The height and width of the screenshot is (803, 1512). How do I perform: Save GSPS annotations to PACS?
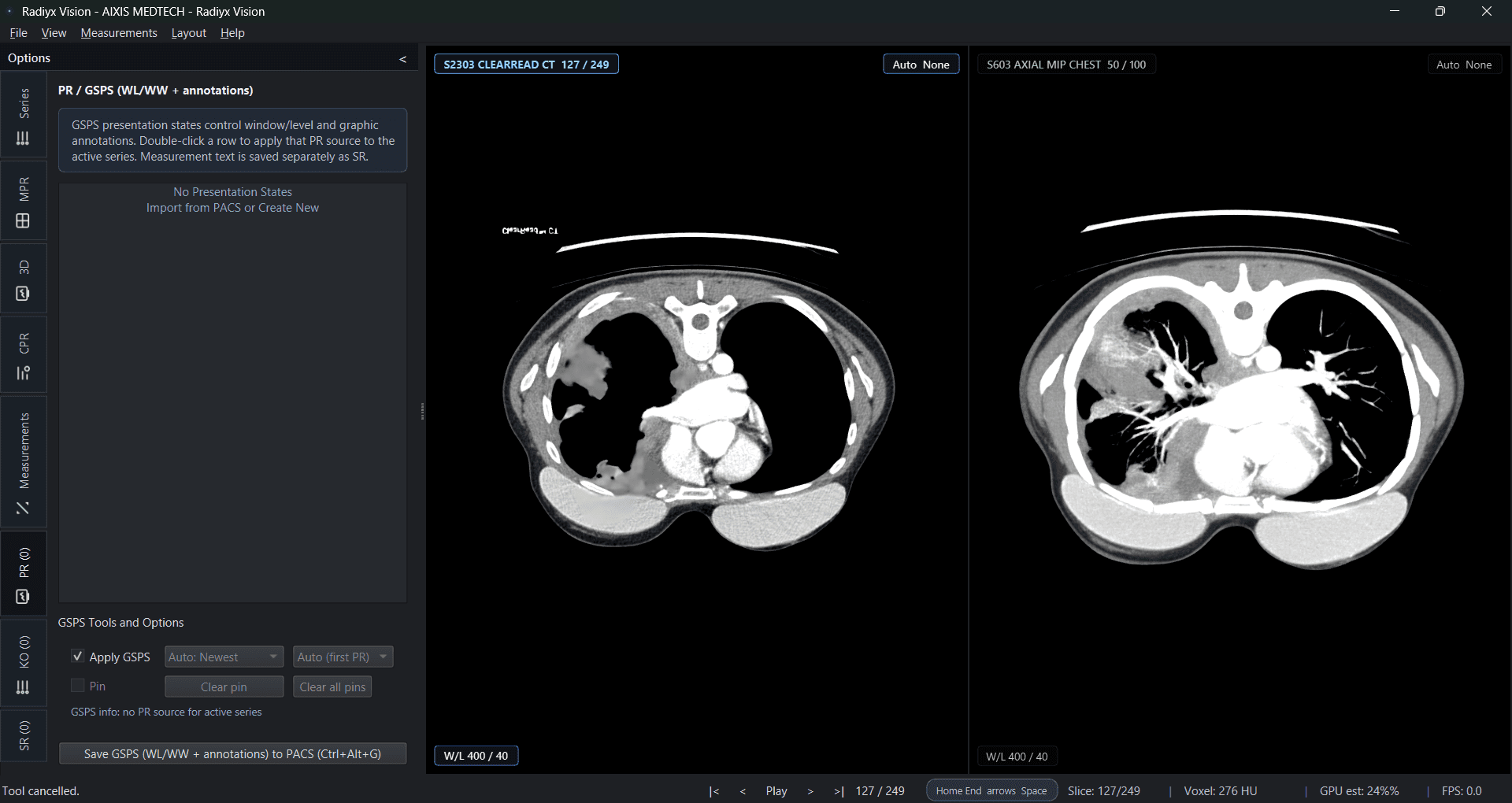pyautogui.click(x=233, y=753)
